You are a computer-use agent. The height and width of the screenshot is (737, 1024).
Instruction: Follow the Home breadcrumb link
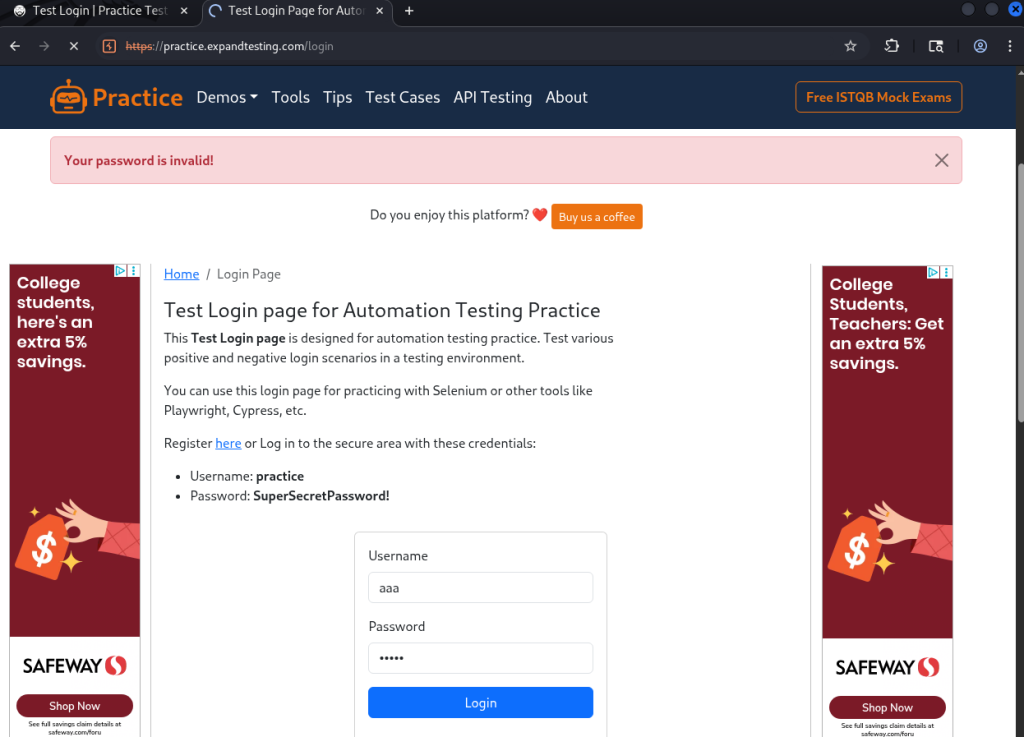click(181, 274)
